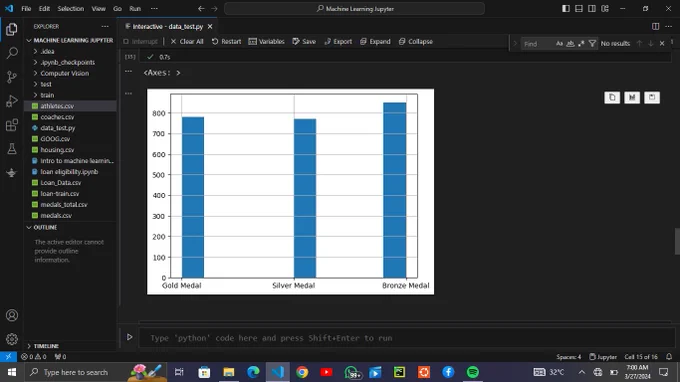Toggle replace chevron in find widget
The width and height of the screenshot is (680, 382).
click(515, 43)
